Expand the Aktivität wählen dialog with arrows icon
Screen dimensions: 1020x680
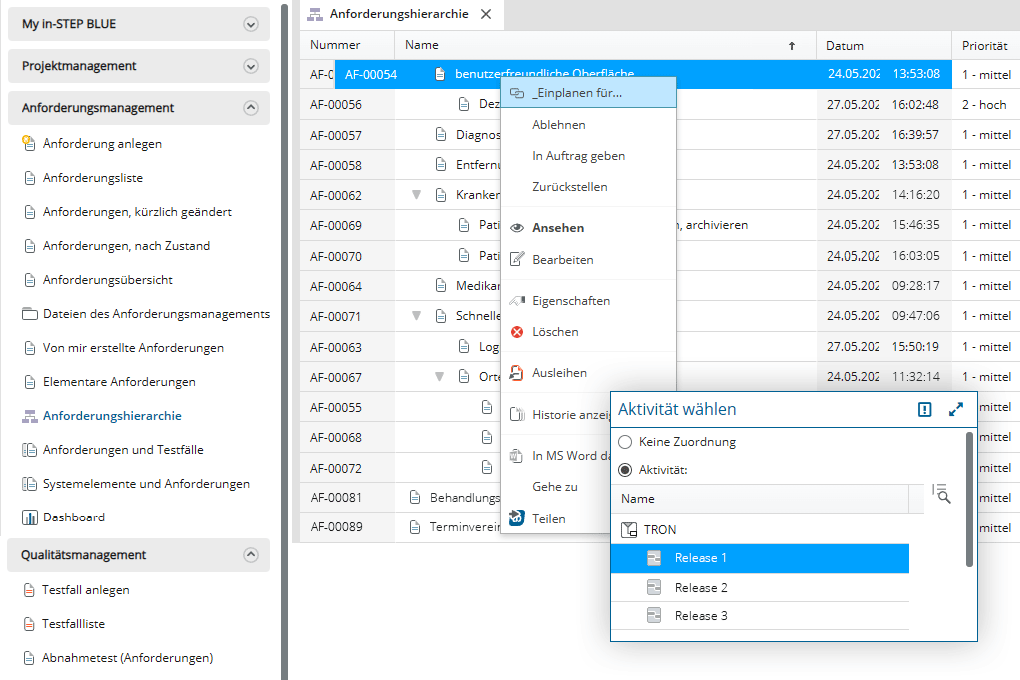pos(955,409)
